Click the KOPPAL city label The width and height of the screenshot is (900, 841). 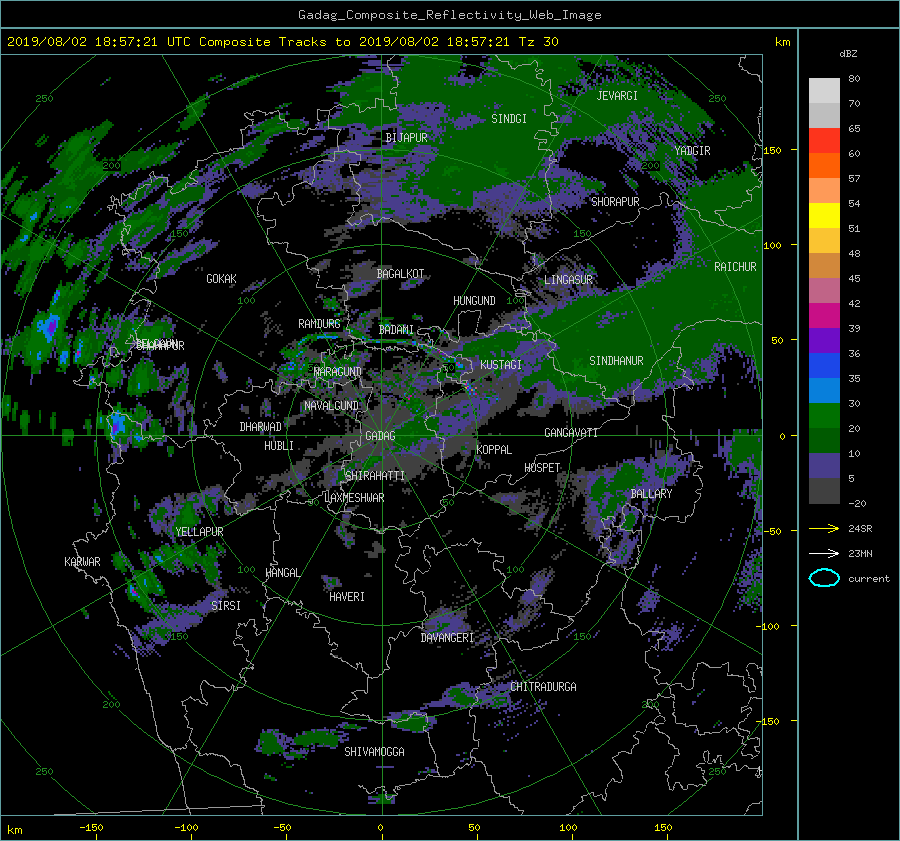click(494, 450)
